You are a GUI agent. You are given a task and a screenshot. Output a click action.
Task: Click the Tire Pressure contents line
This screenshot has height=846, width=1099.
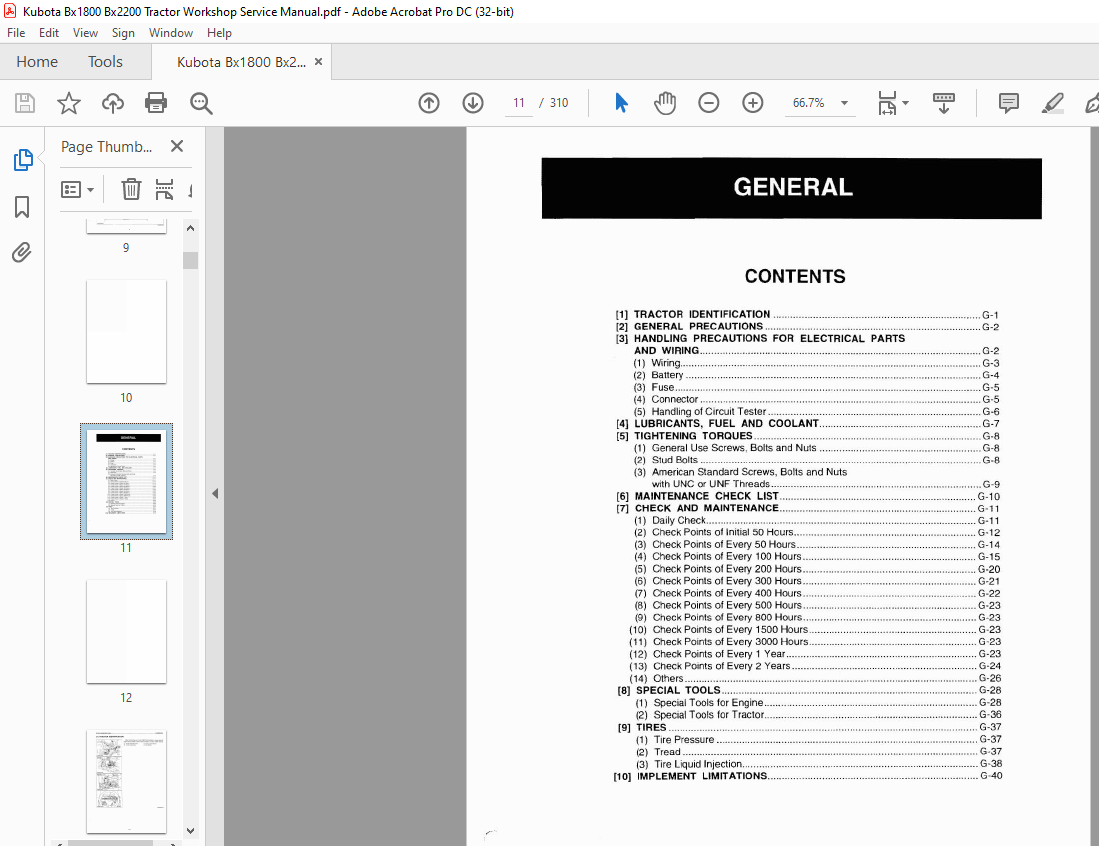(x=819, y=739)
